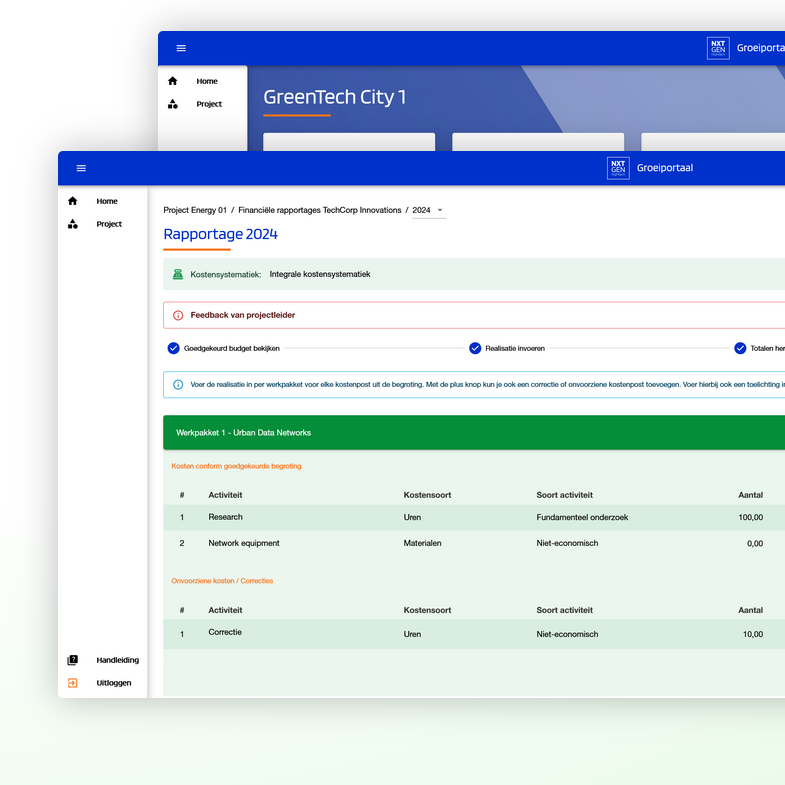
Task: Open the 2024 year dropdown
Action: click(429, 210)
